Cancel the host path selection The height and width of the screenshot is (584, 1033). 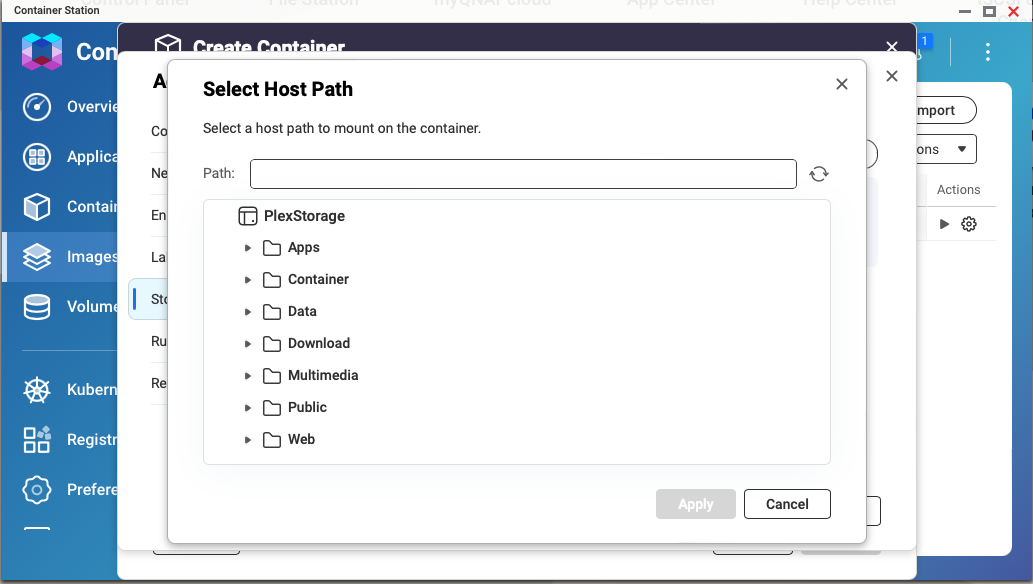(x=787, y=504)
